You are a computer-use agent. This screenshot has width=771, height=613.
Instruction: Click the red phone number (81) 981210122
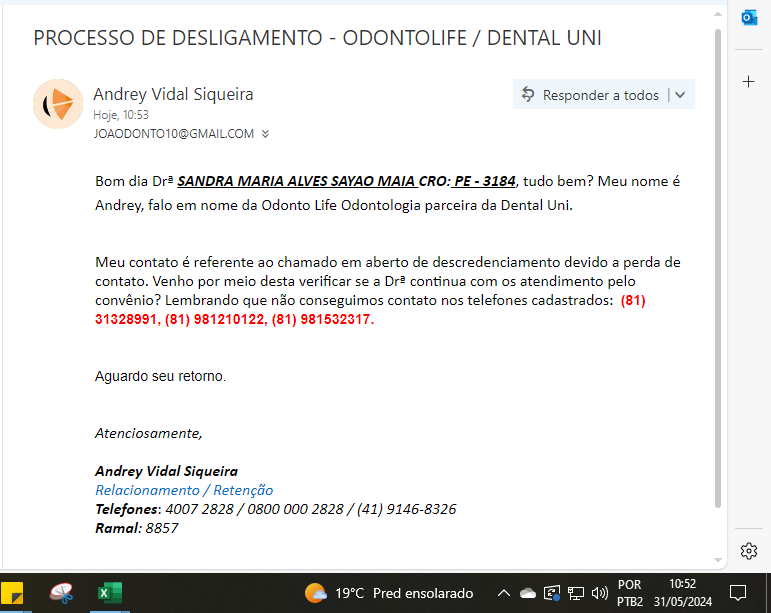coord(214,320)
